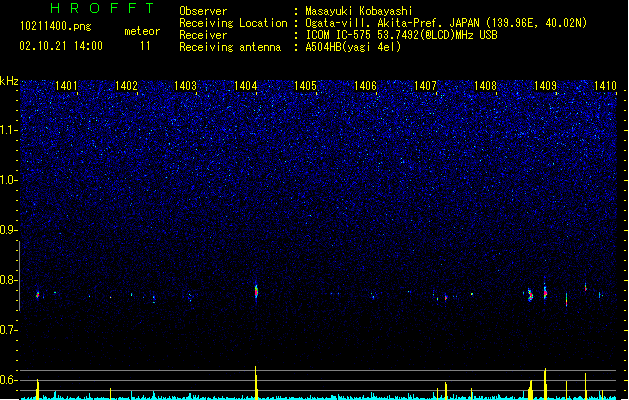Click the 1.1 kHz frequency label

(x=8, y=130)
